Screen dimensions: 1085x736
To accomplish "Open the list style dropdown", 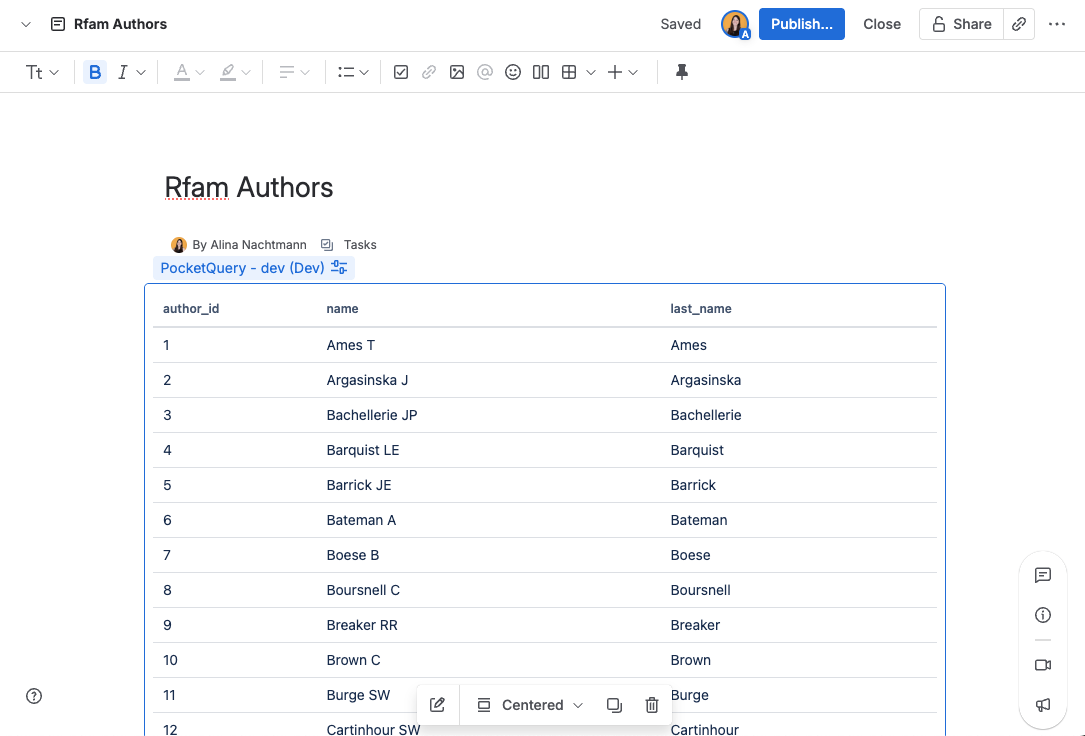I will pyautogui.click(x=352, y=71).
